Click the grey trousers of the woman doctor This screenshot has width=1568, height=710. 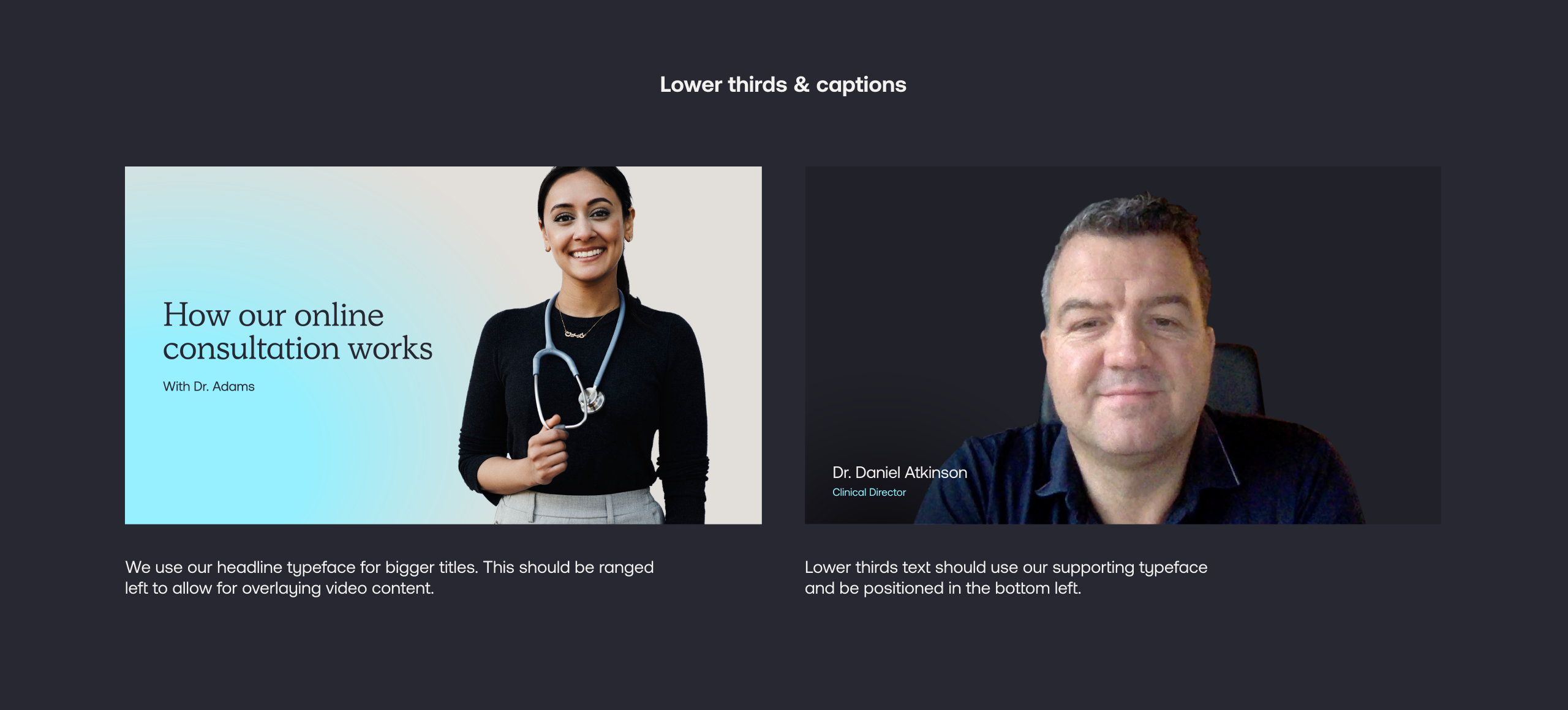coord(579,507)
